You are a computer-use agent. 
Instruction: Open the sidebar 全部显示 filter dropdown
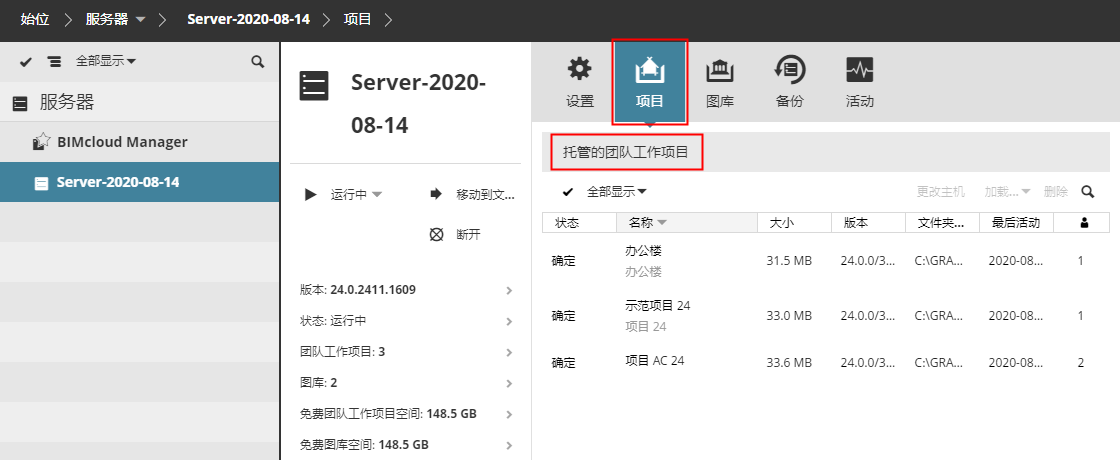pyautogui.click(x=106, y=61)
